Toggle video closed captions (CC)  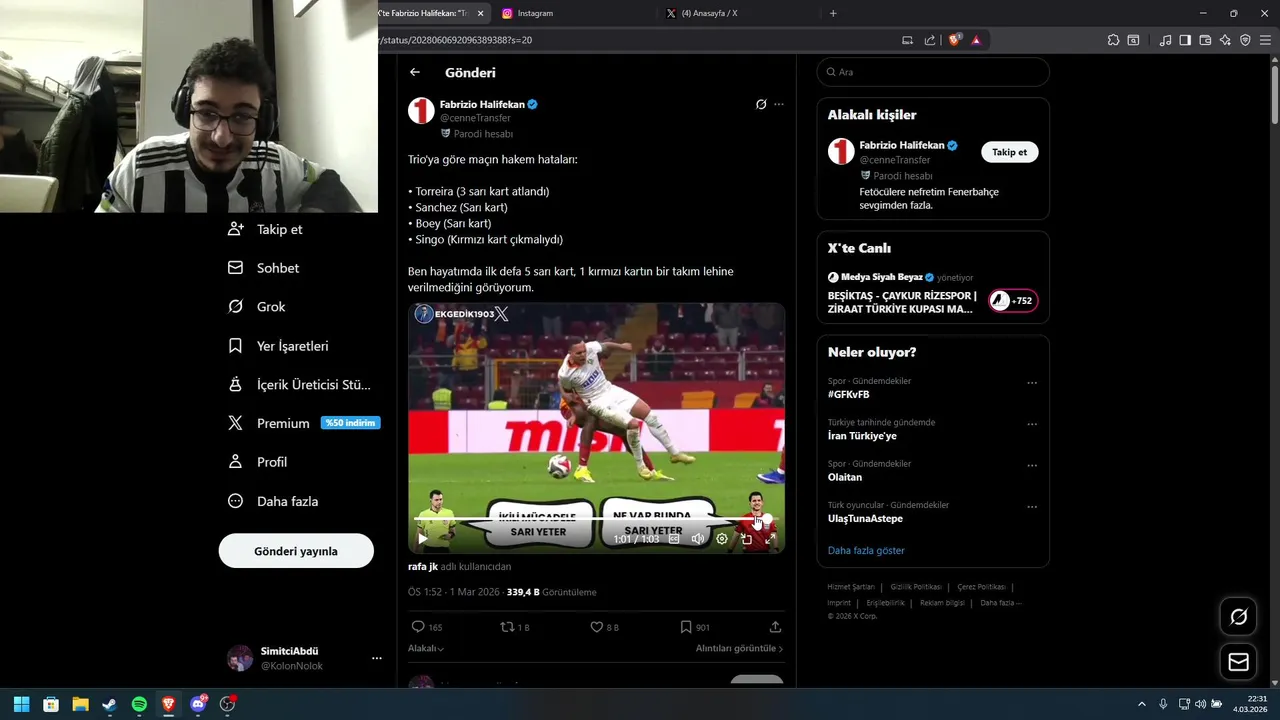point(674,538)
